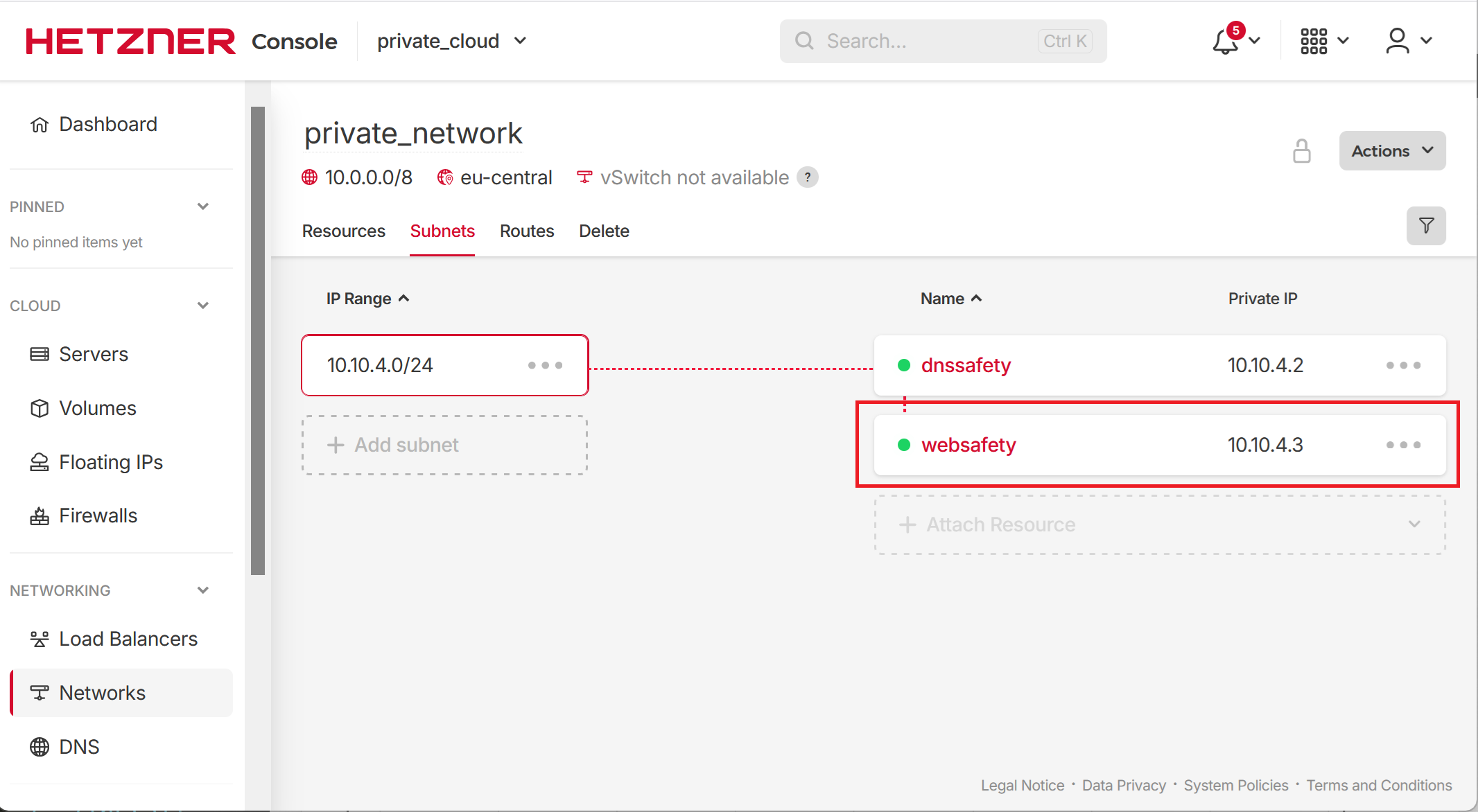The width and height of the screenshot is (1478, 812).
Task: Open the dnssafety server link
Action: [966, 365]
